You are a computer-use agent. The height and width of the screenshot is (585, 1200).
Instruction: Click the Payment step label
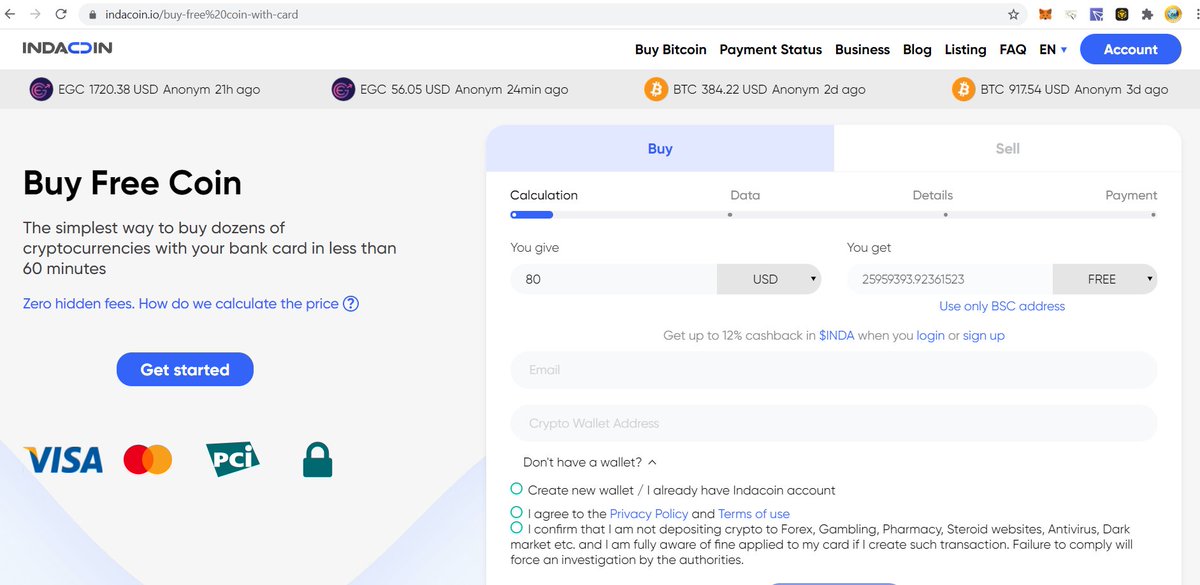point(1131,195)
